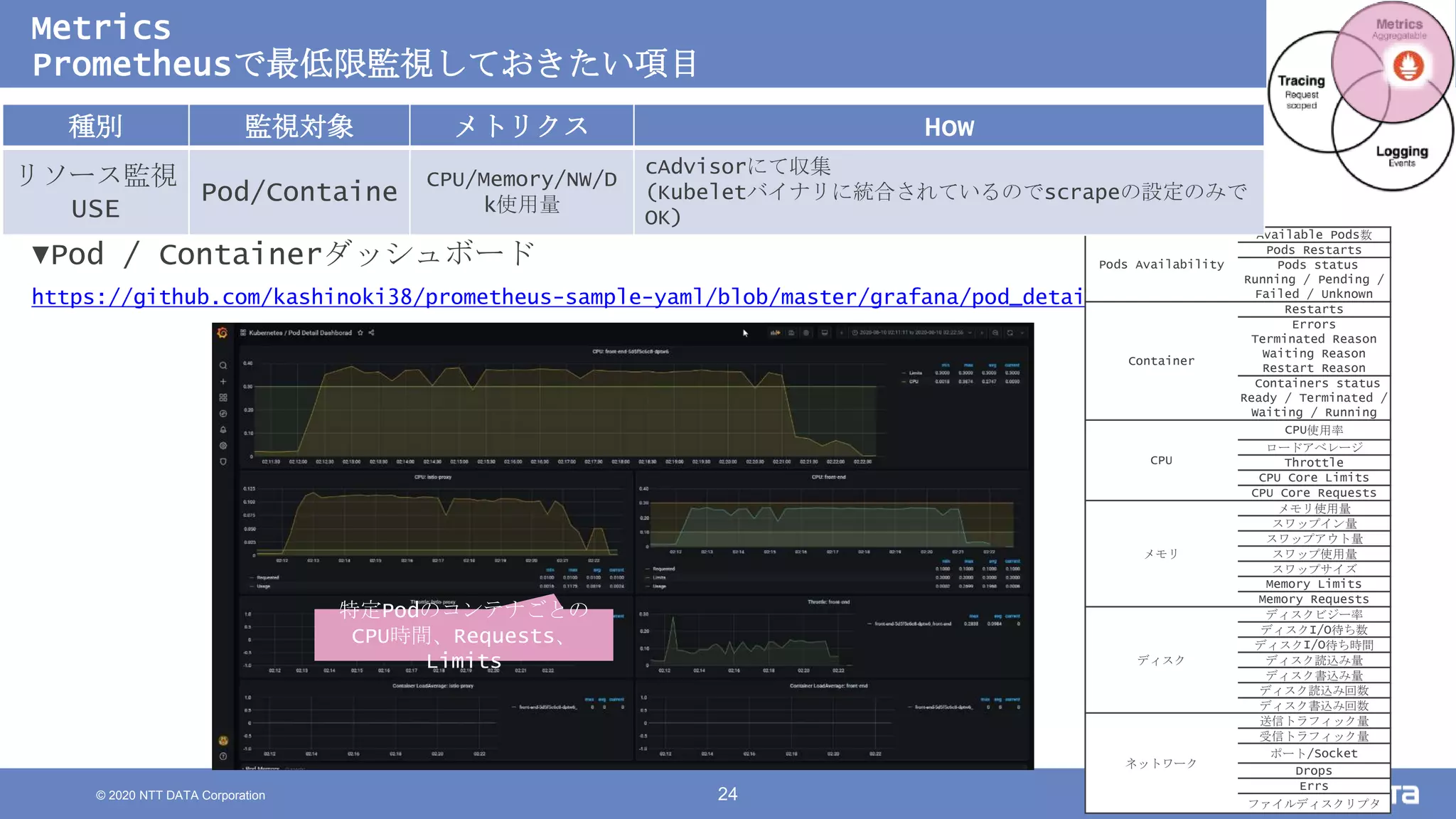Click the user avatar icon in Grafana sidebar
Screen dimensions: 1456x819
223,741
